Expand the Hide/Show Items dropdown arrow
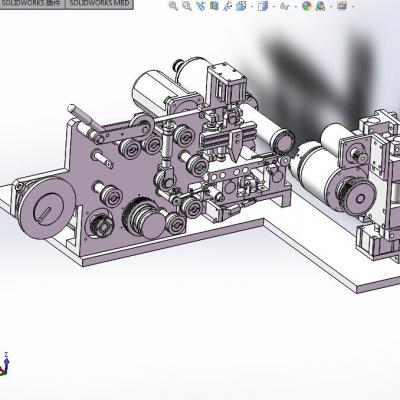400x400 pixels. [x=295, y=6]
